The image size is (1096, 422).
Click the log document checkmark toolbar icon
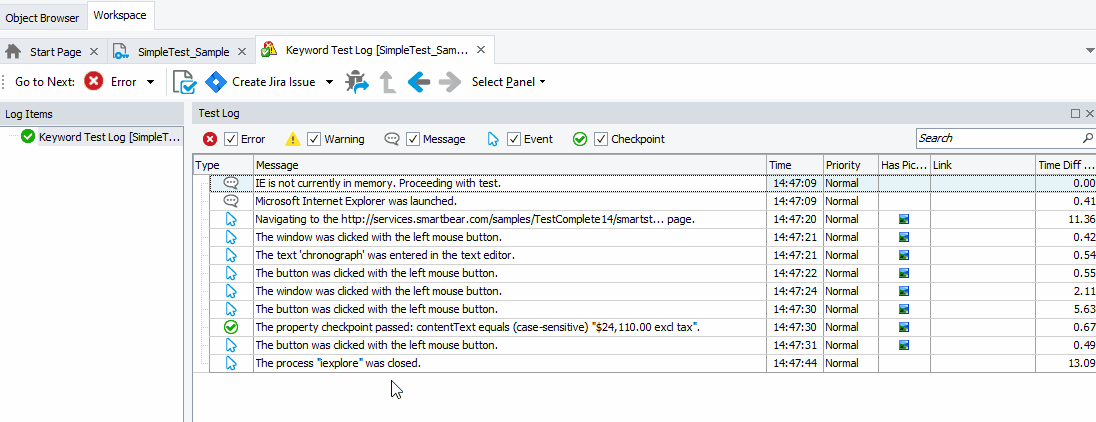point(183,82)
